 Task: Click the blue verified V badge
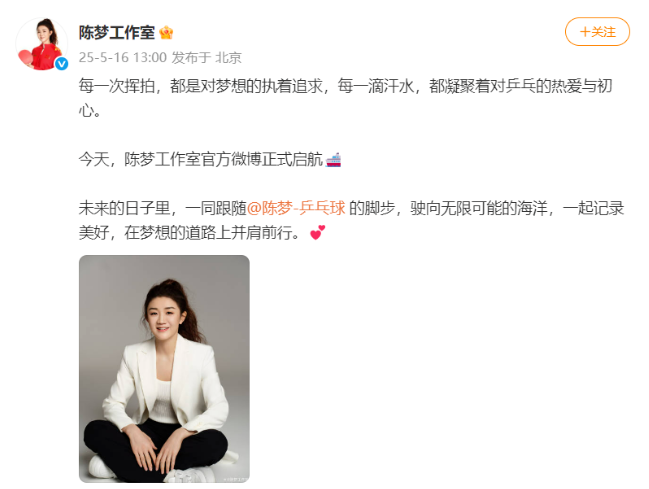coord(62,63)
